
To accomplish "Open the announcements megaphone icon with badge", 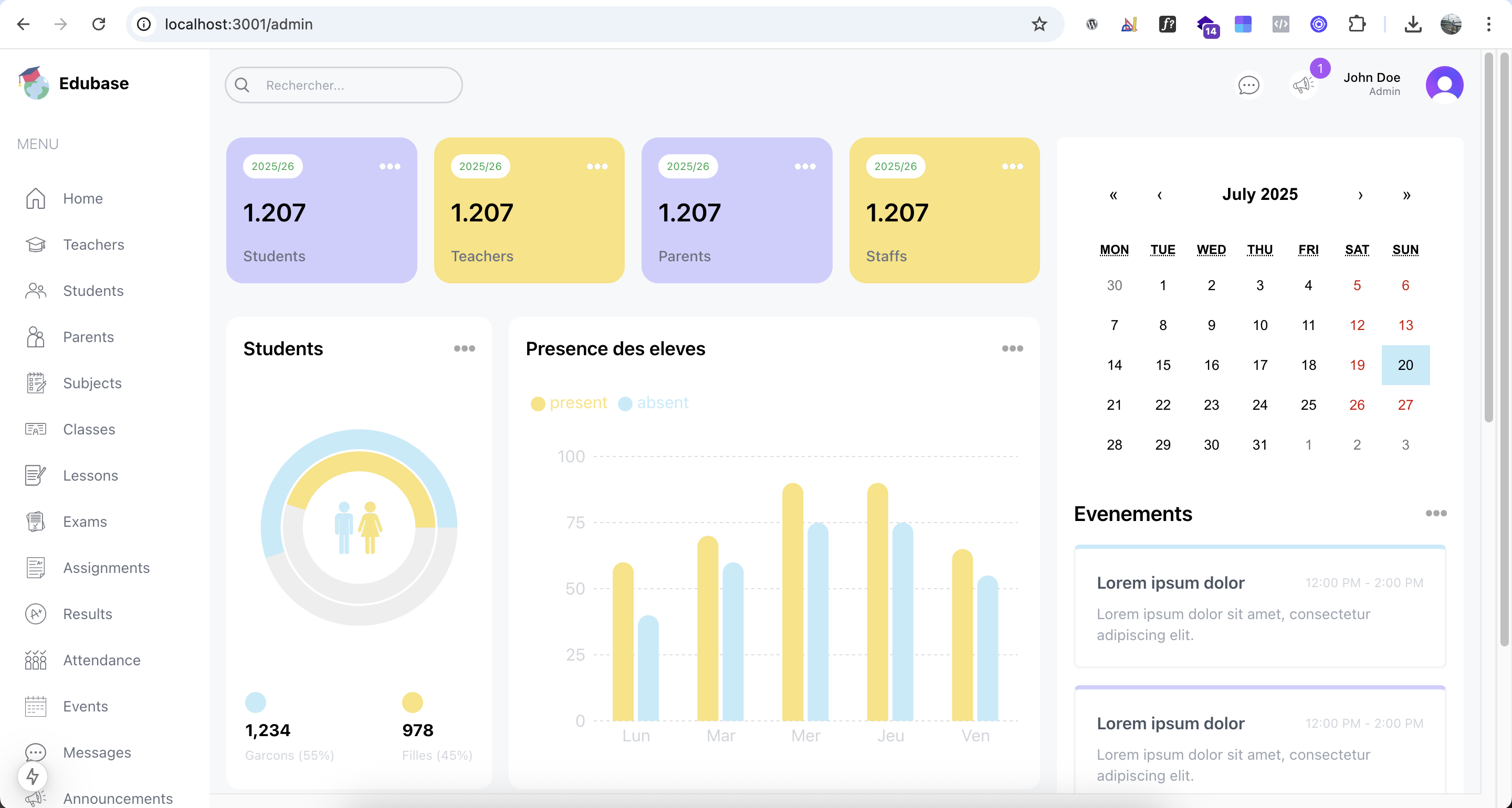I will [x=1303, y=85].
